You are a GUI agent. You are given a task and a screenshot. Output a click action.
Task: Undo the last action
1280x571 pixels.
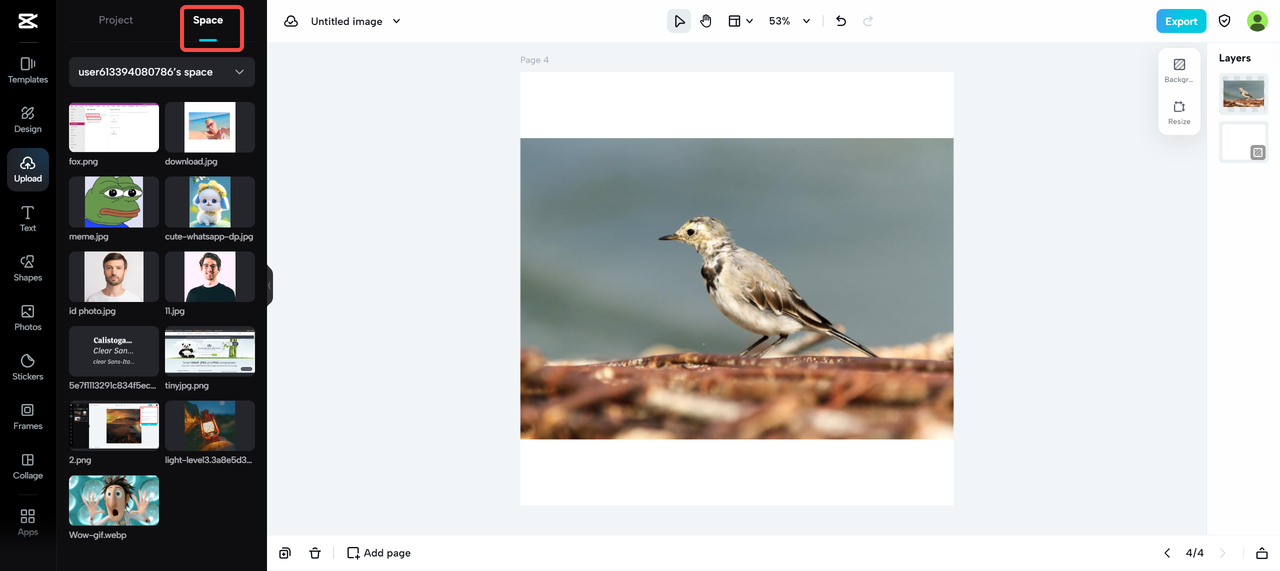coord(841,21)
